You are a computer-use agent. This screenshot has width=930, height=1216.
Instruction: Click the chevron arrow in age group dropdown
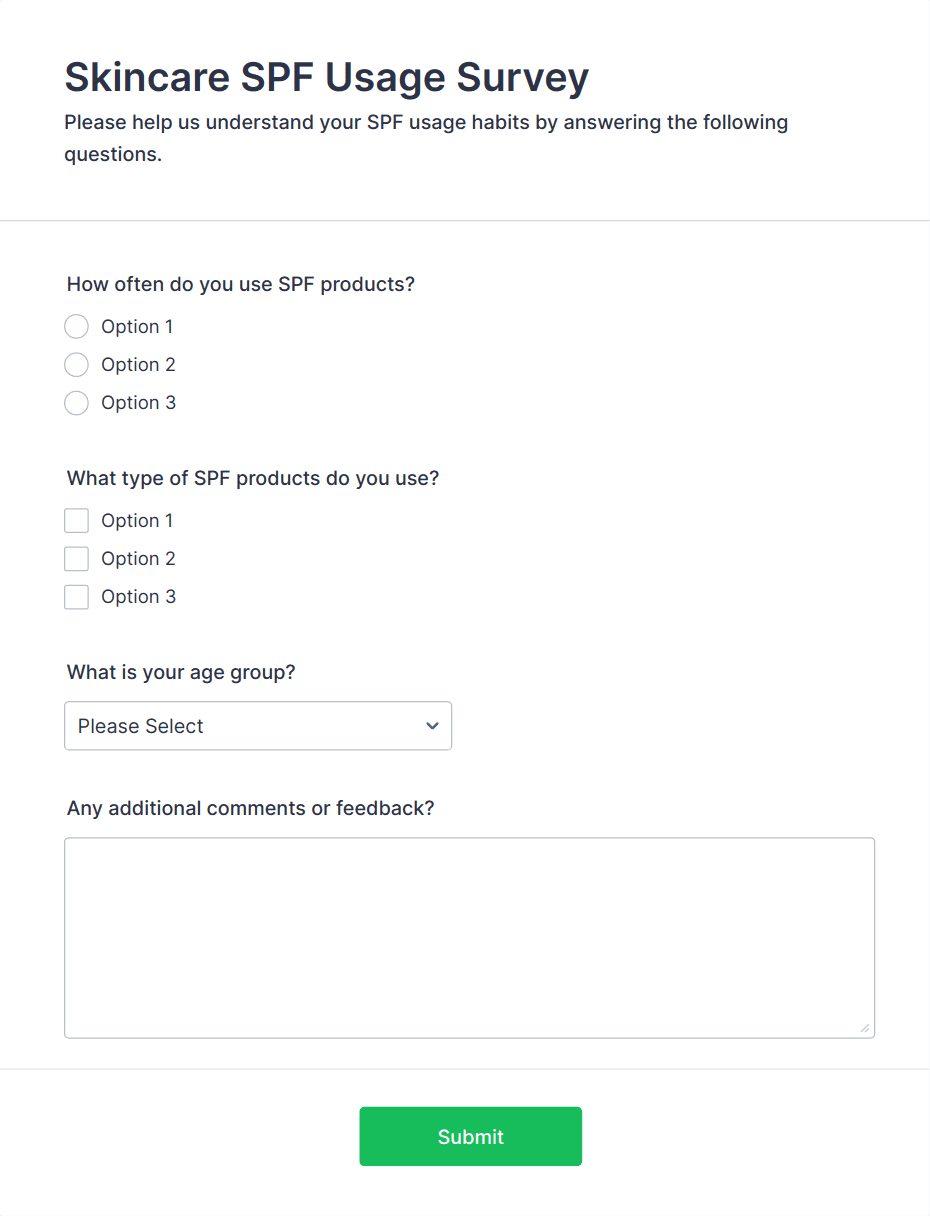pyautogui.click(x=432, y=726)
